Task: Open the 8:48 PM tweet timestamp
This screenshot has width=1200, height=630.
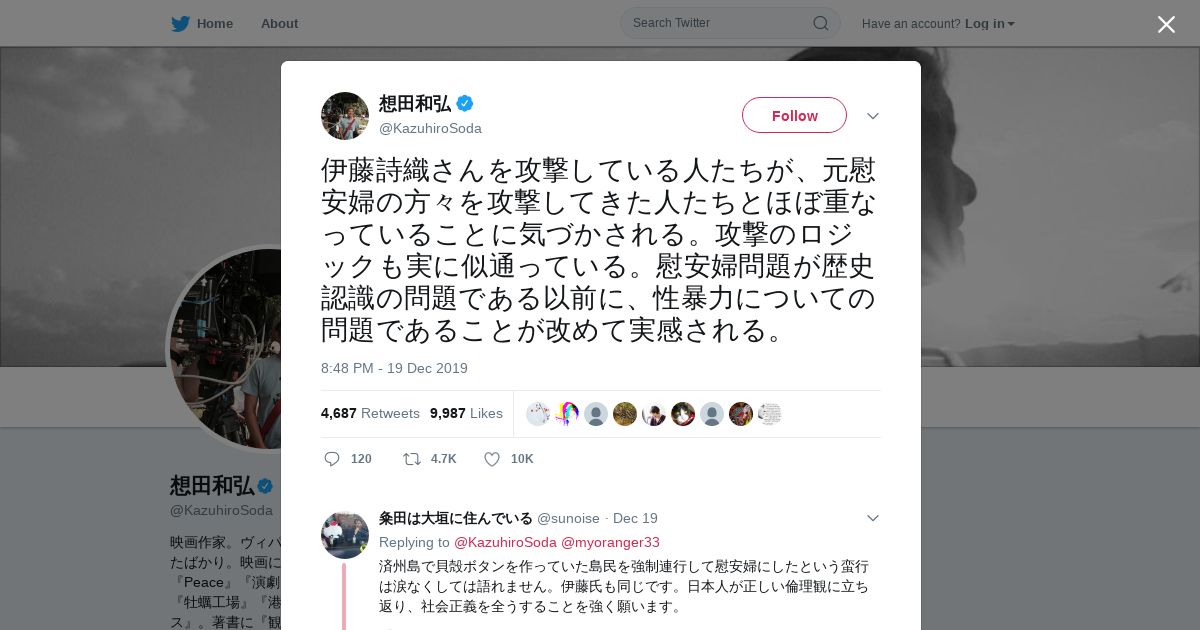Action: click(394, 368)
